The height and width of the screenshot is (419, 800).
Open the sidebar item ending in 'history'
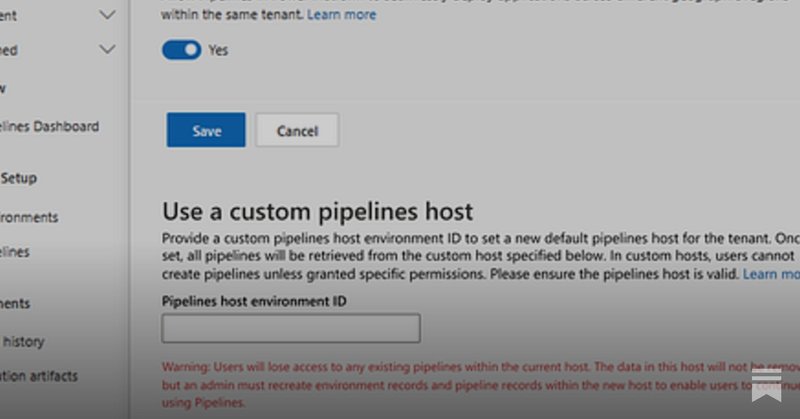point(23,341)
